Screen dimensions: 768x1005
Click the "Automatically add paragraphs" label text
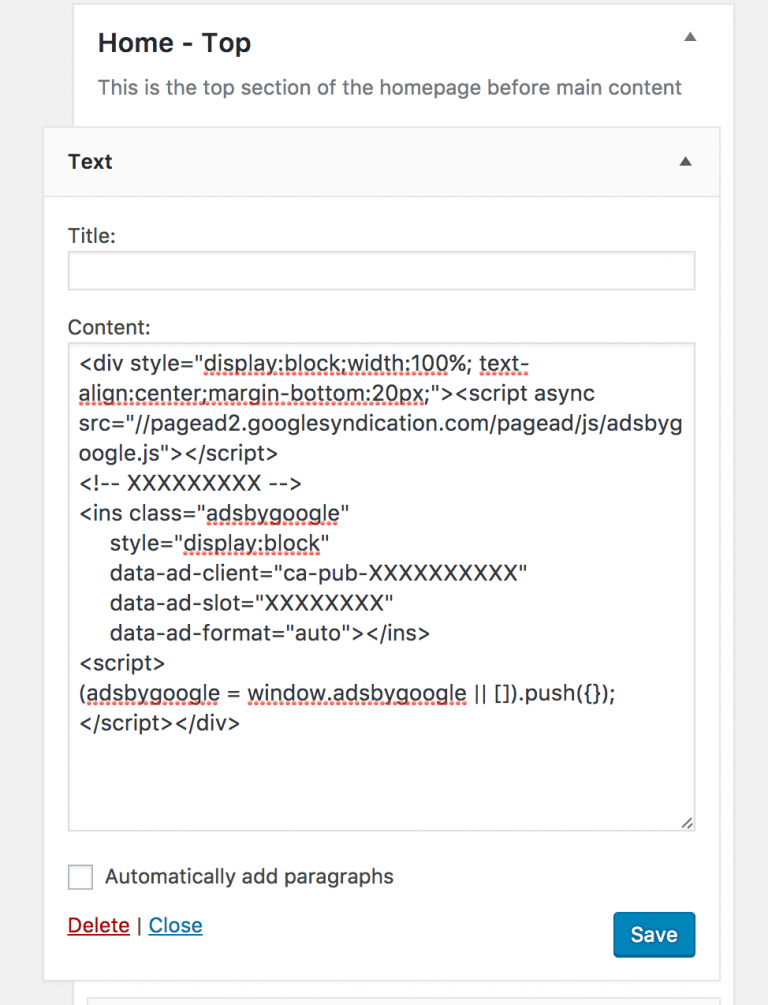point(249,877)
